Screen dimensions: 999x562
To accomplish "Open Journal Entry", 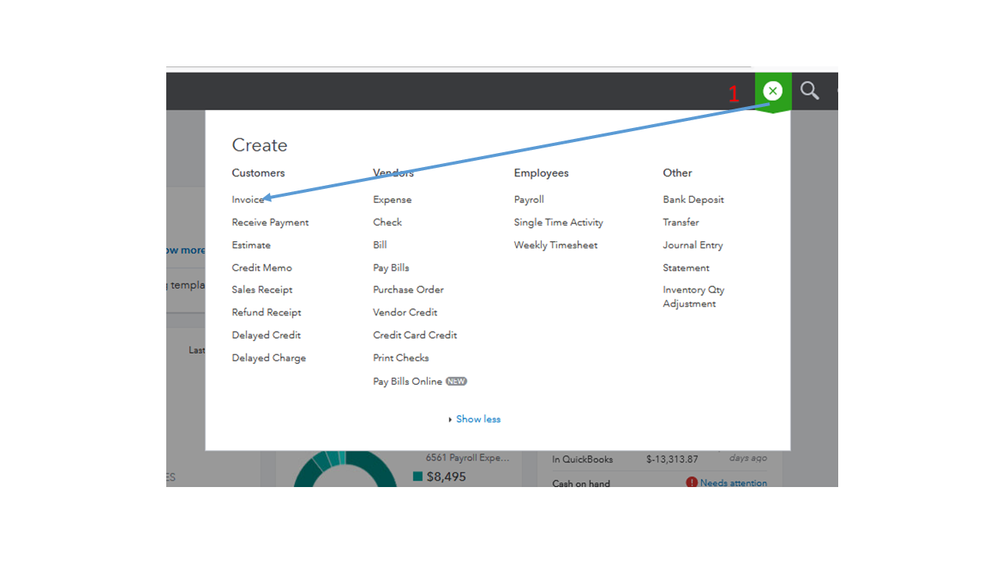I will click(693, 245).
